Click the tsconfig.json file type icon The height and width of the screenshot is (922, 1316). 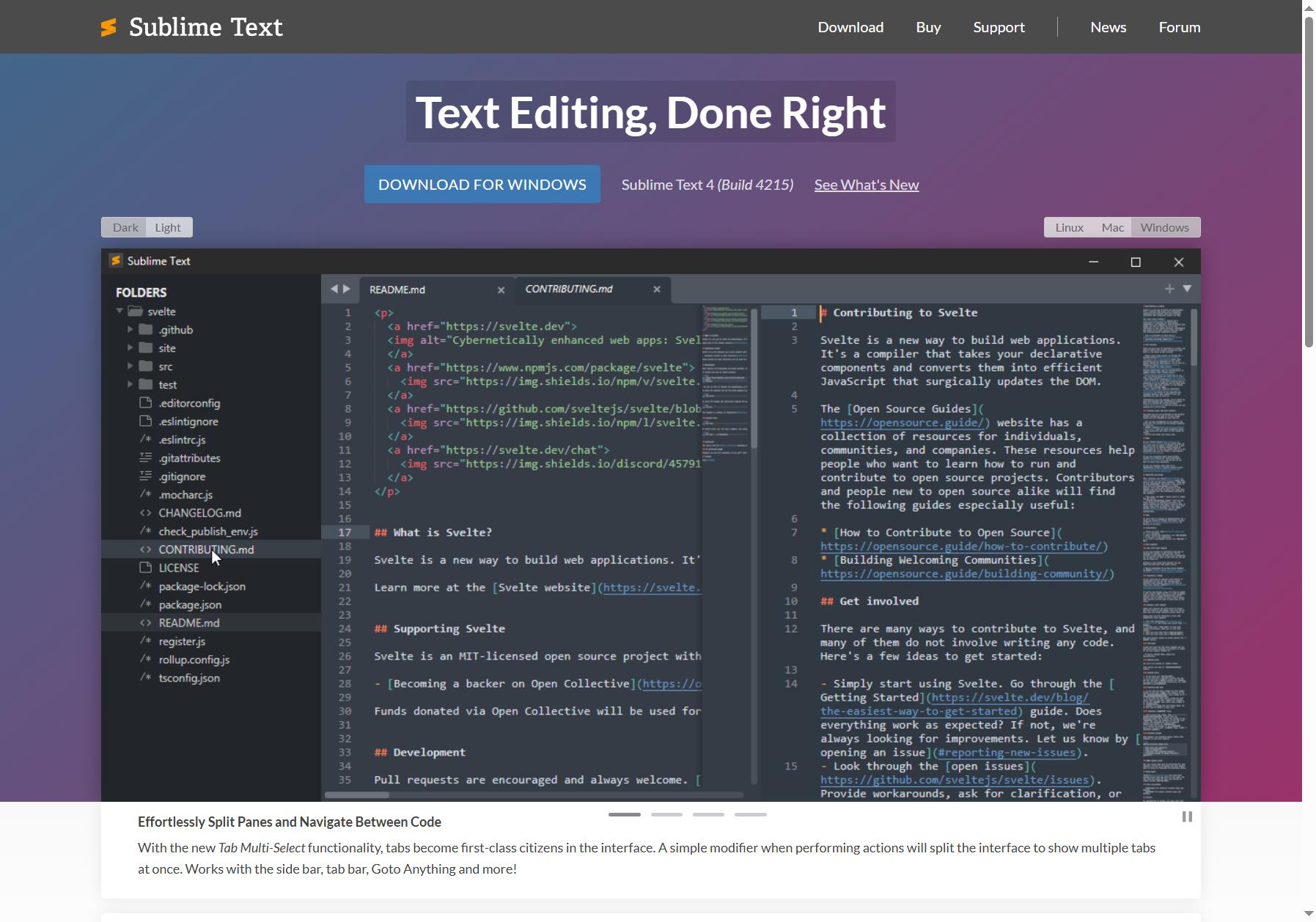pos(146,678)
